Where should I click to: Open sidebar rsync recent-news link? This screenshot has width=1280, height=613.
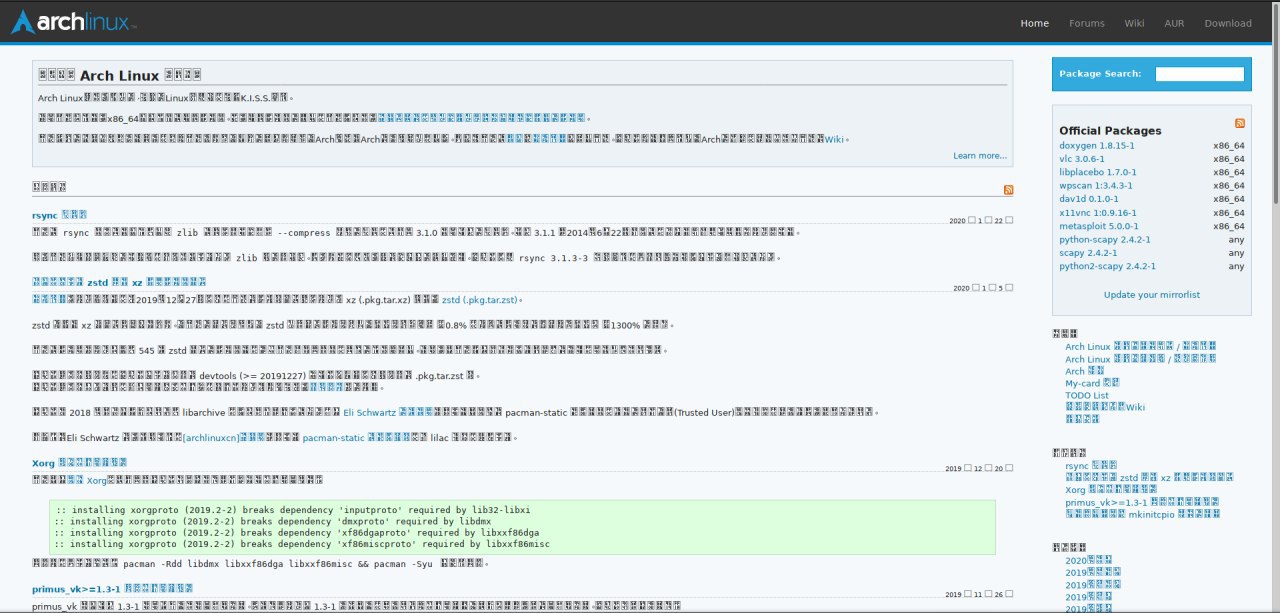click(1091, 466)
